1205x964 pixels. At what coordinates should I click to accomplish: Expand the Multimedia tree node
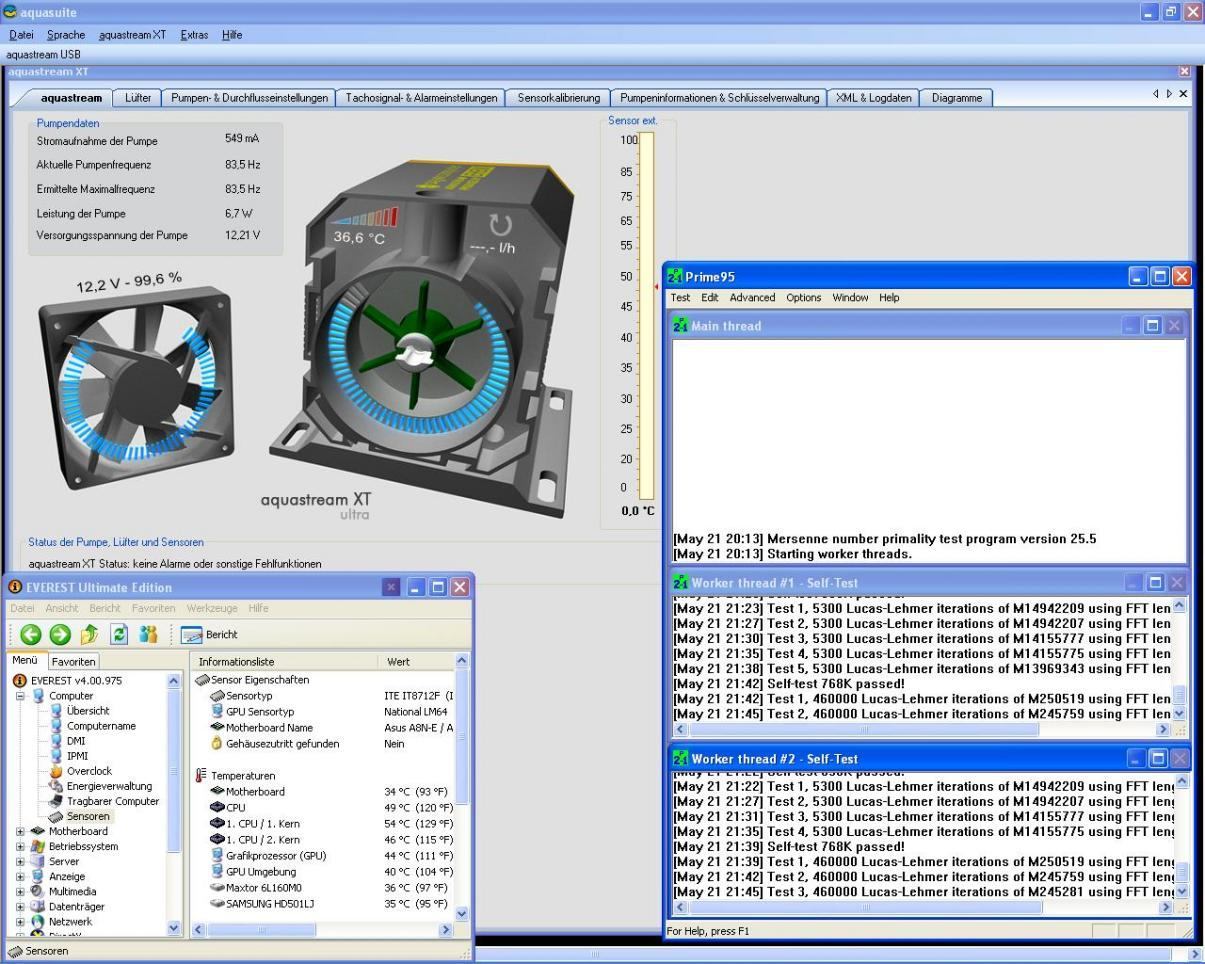20,891
